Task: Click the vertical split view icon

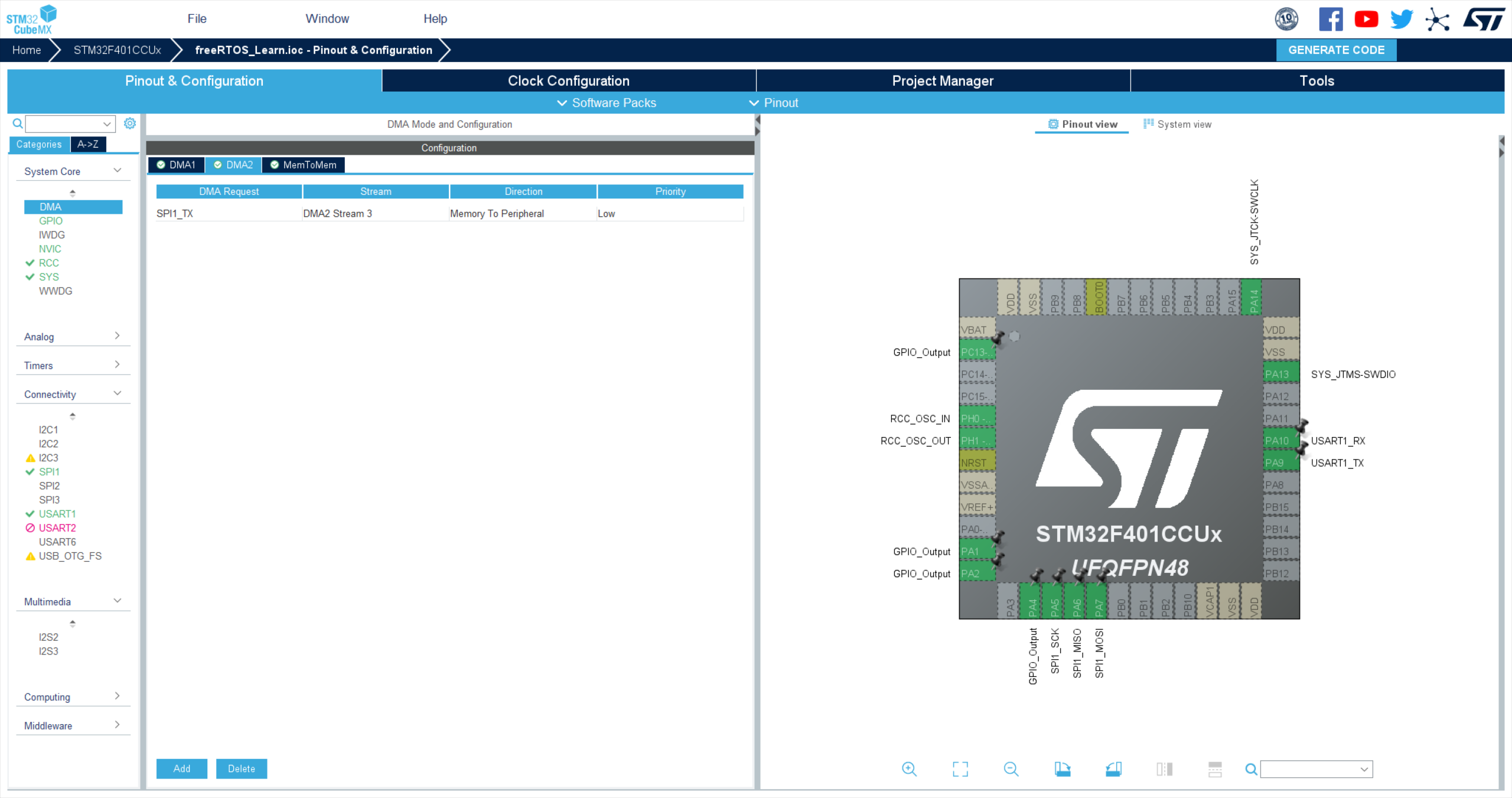Action: pos(1165,768)
